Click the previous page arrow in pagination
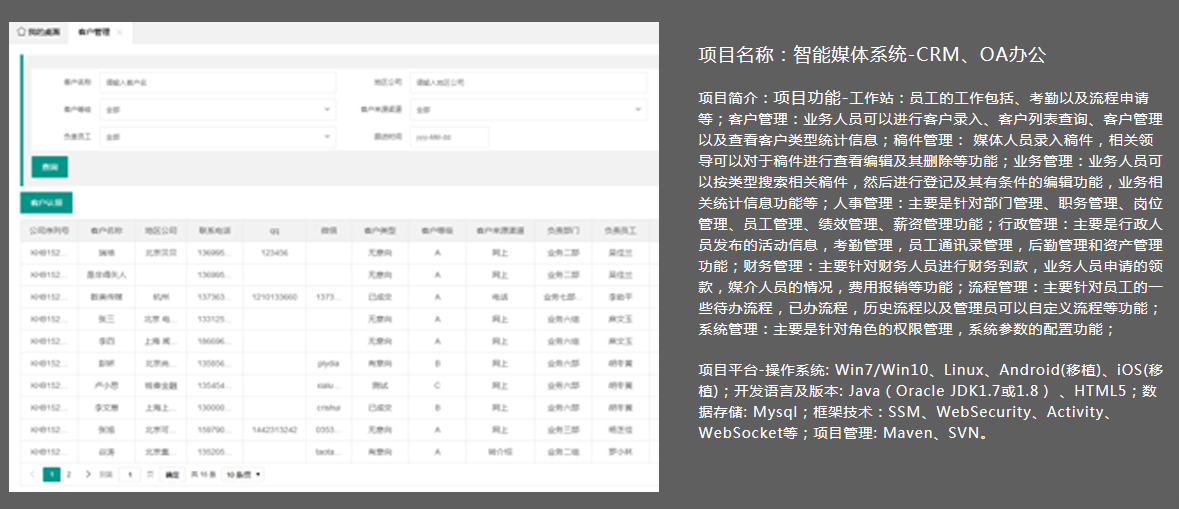The image size is (1179, 509). click(32, 474)
